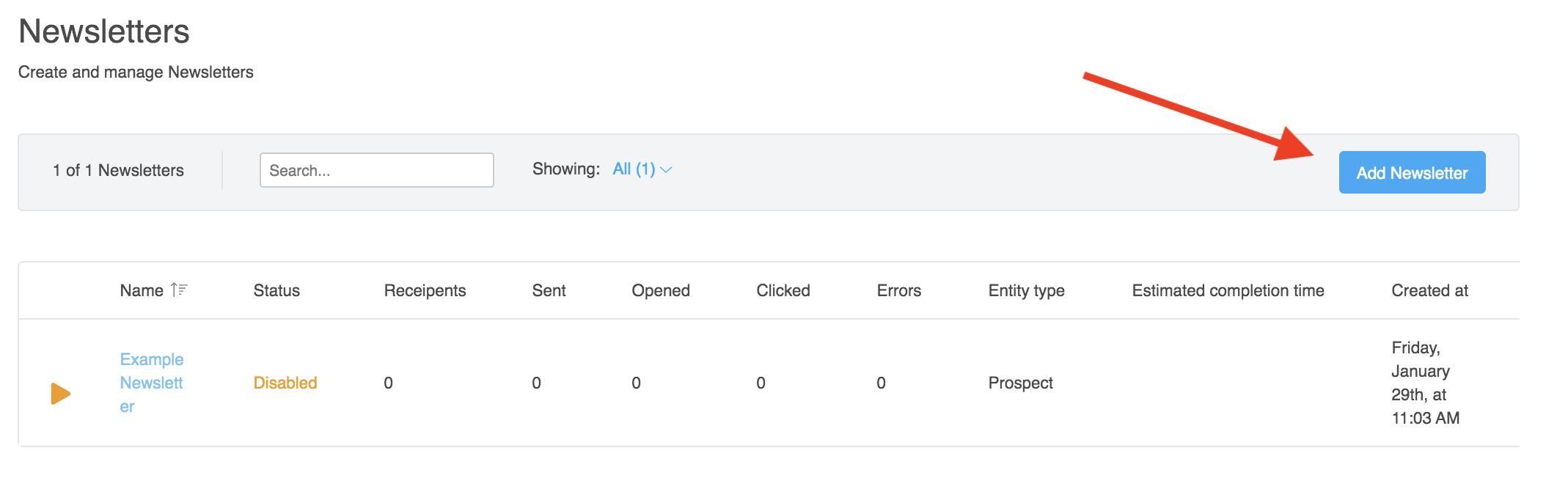Click the Prospect entity type cell

click(1020, 383)
